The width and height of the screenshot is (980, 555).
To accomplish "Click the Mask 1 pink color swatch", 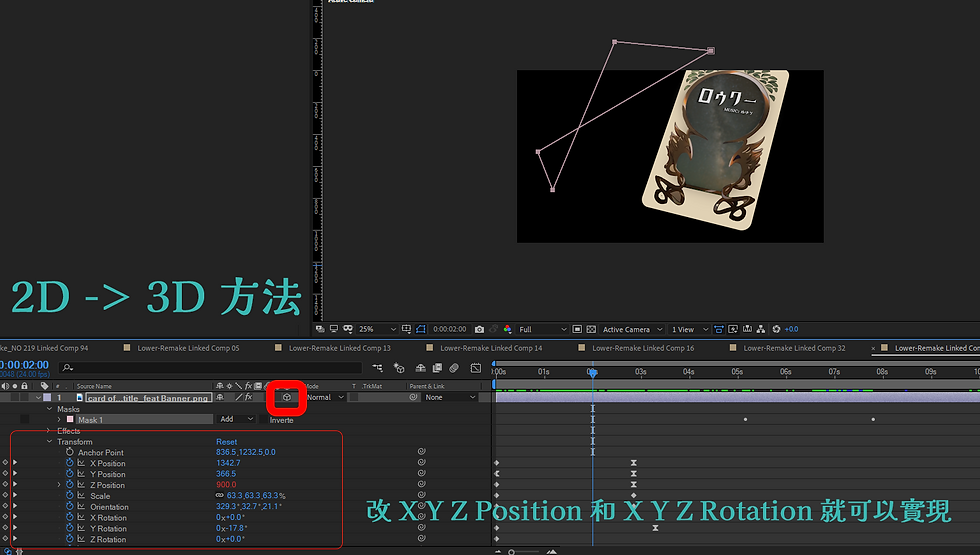I will pos(70,419).
